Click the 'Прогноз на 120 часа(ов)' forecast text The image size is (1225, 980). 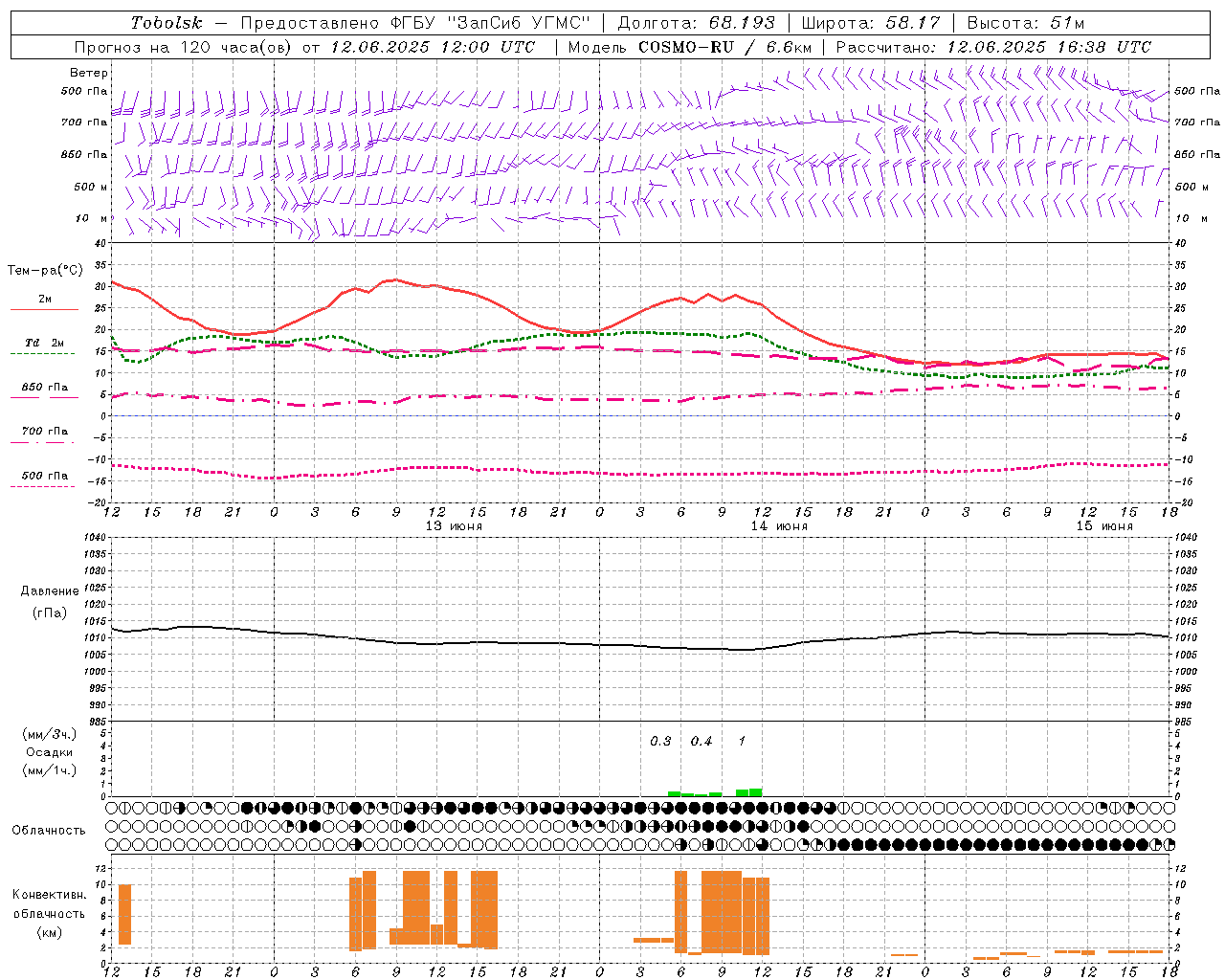(184, 47)
